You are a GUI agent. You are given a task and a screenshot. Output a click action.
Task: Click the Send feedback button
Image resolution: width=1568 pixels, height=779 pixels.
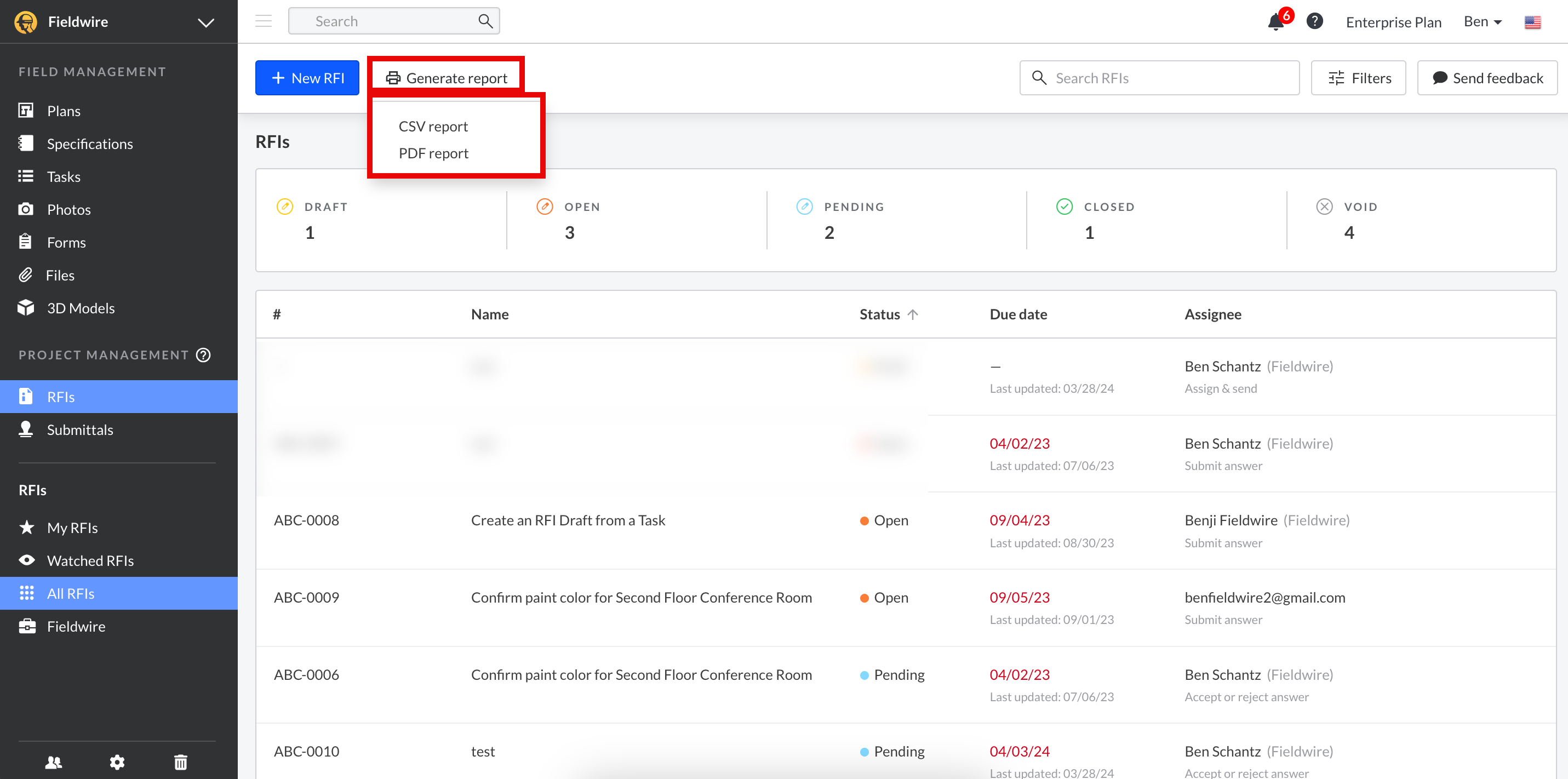pos(1486,78)
